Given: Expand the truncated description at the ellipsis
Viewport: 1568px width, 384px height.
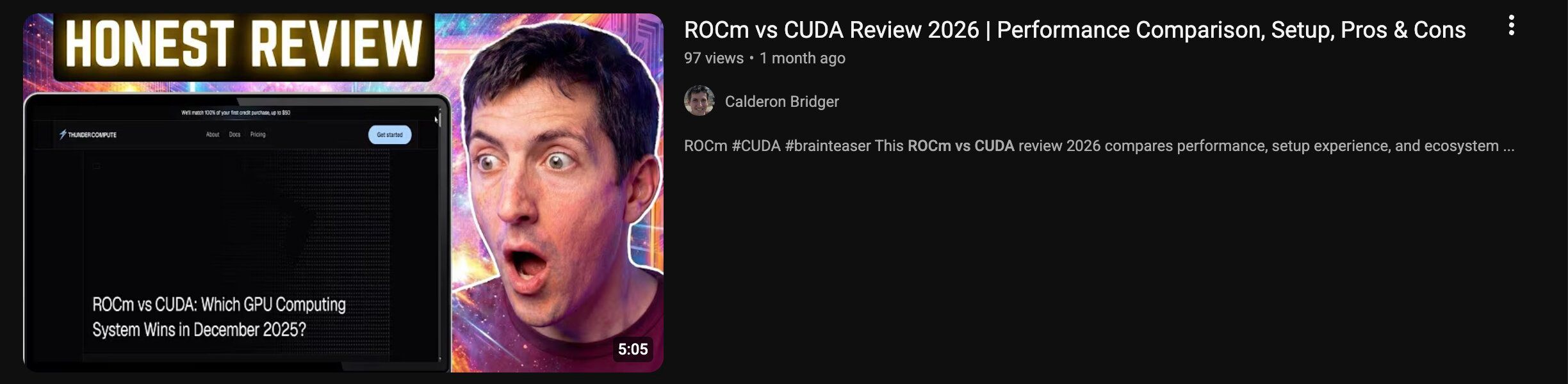Looking at the screenshot, I should pos(1508,147).
